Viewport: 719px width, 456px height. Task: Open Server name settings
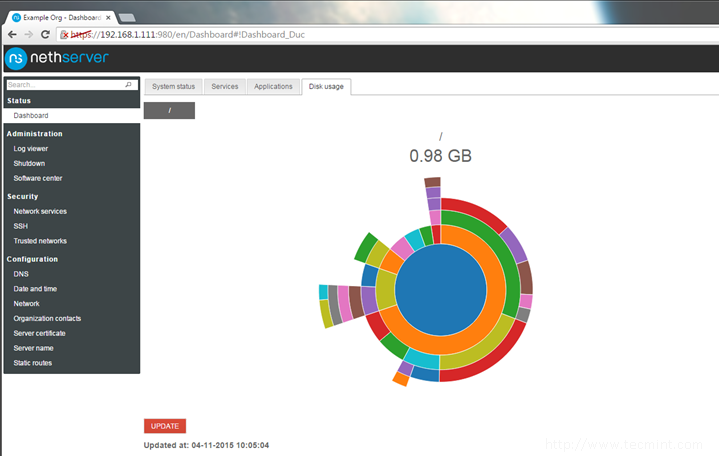click(x=33, y=348)
